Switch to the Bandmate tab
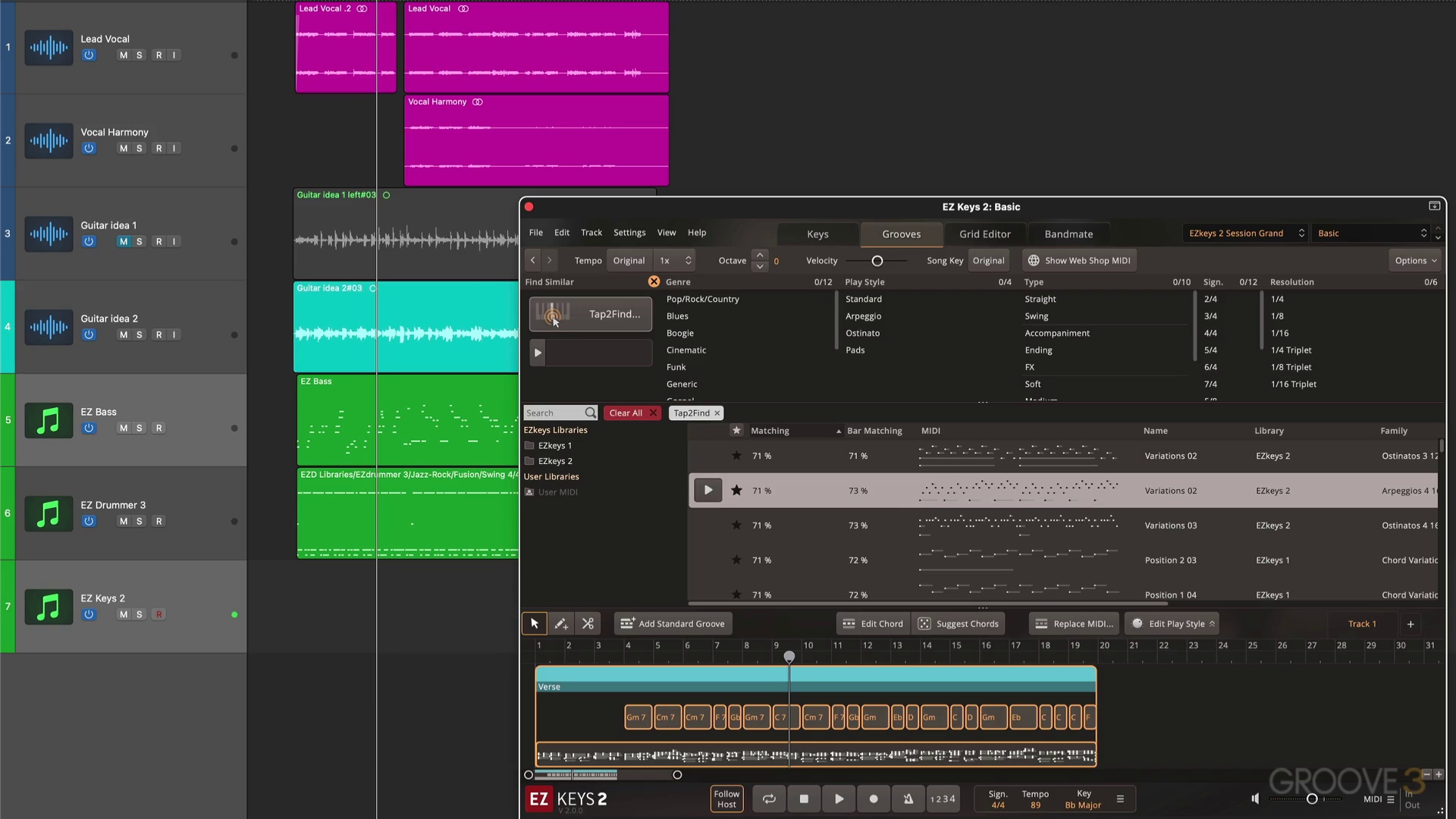The height and width of the screenshot is (819, 1456). point(1068,234)
